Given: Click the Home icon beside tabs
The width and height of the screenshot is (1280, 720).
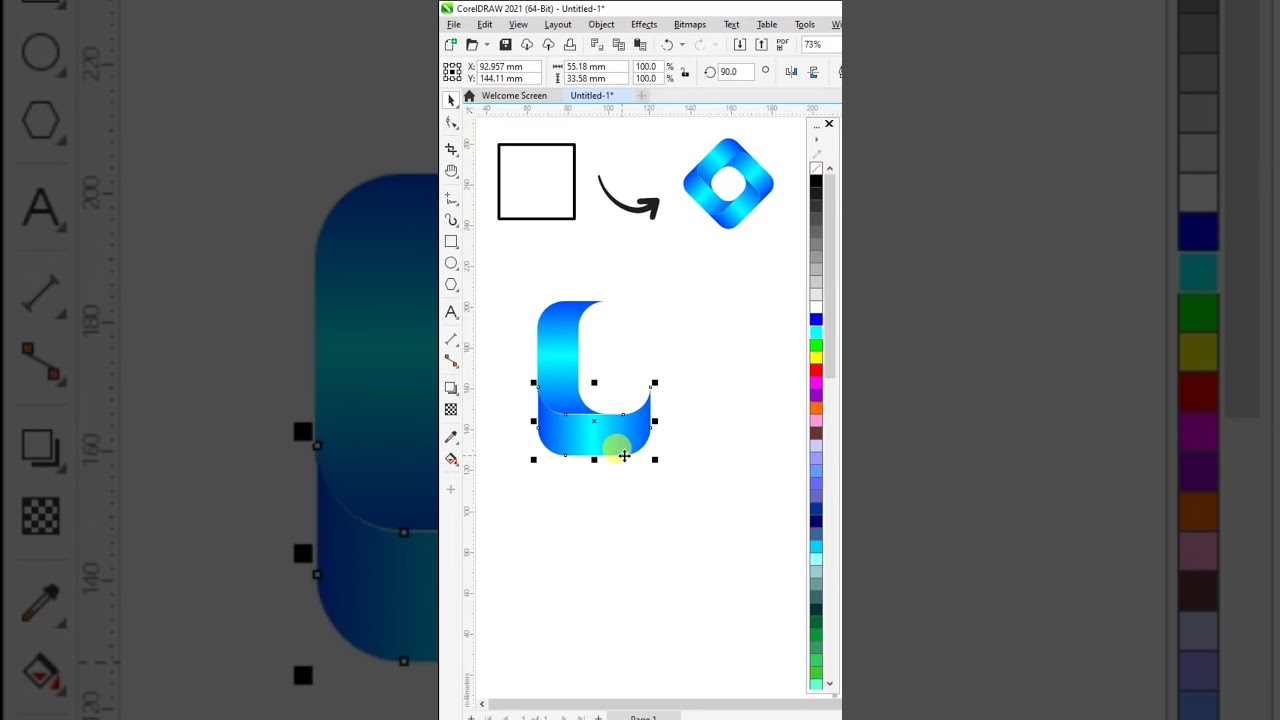Looking at the screenshot, I should pyautogui.click(x=469, y=96).
